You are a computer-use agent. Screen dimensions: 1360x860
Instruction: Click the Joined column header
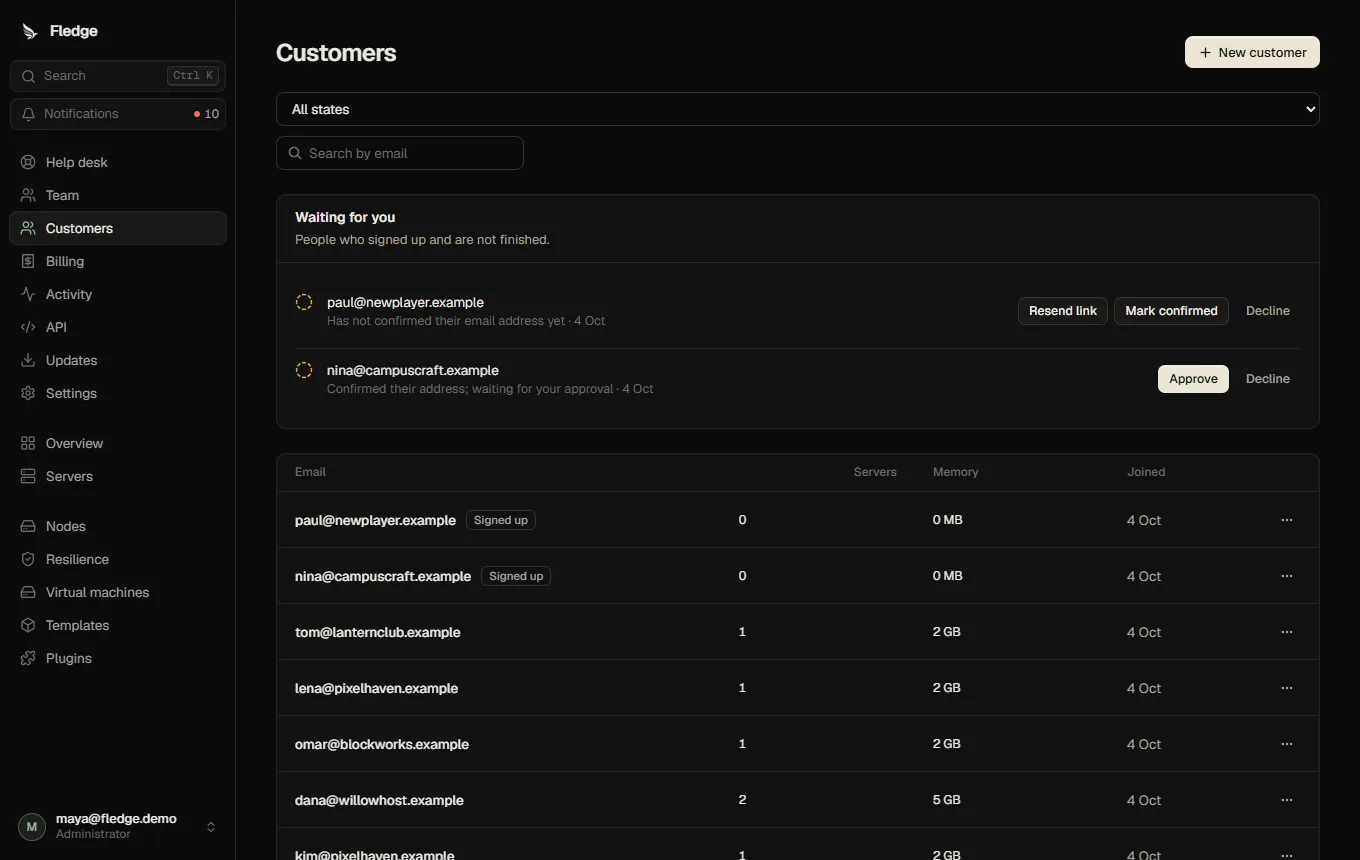coord(1146,472)
